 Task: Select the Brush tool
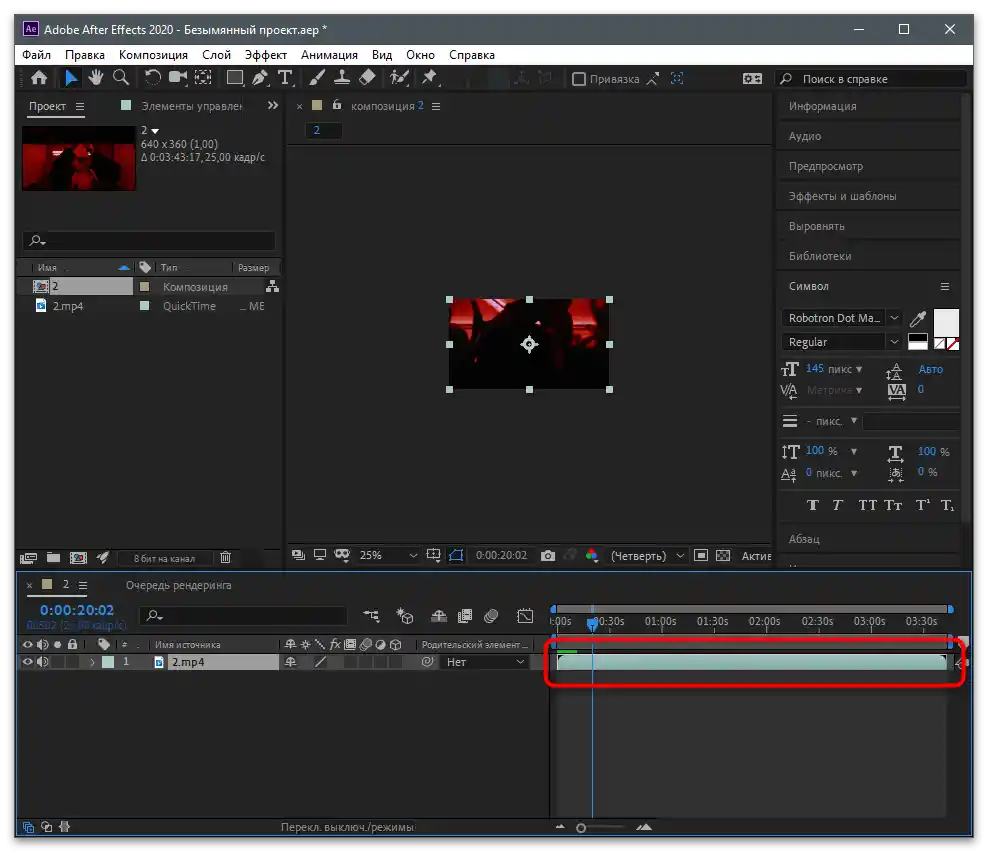(x=317, y=78)
